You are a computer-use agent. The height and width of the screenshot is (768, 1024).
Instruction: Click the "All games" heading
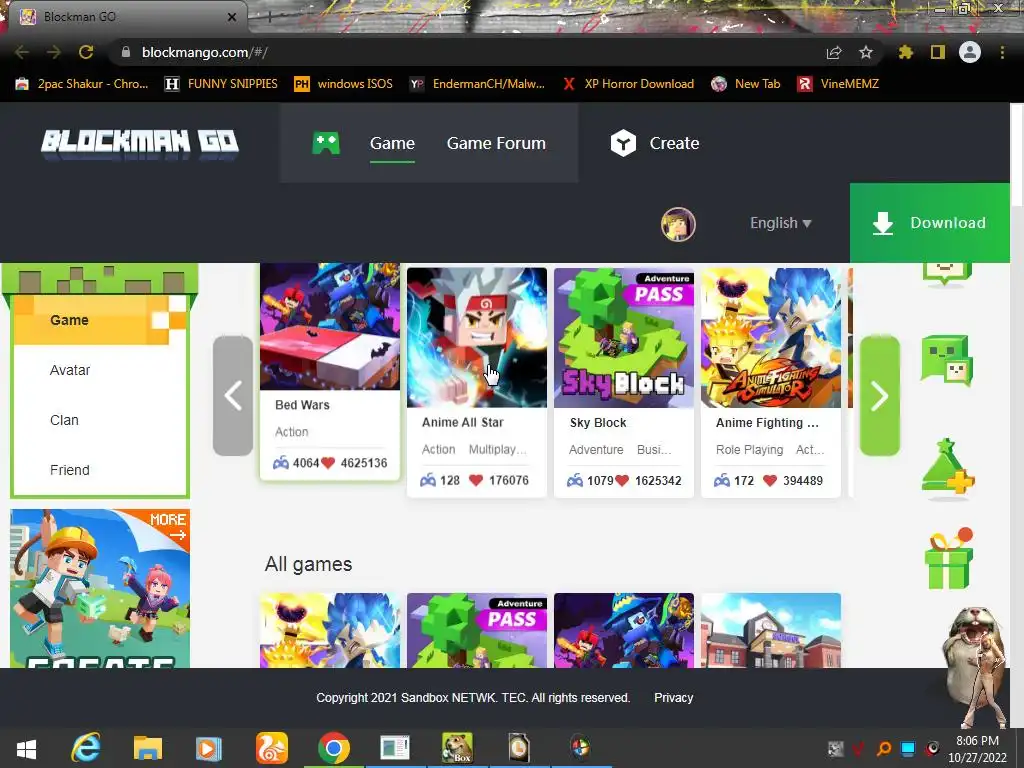pyautogui.click(x=308, y=564)
